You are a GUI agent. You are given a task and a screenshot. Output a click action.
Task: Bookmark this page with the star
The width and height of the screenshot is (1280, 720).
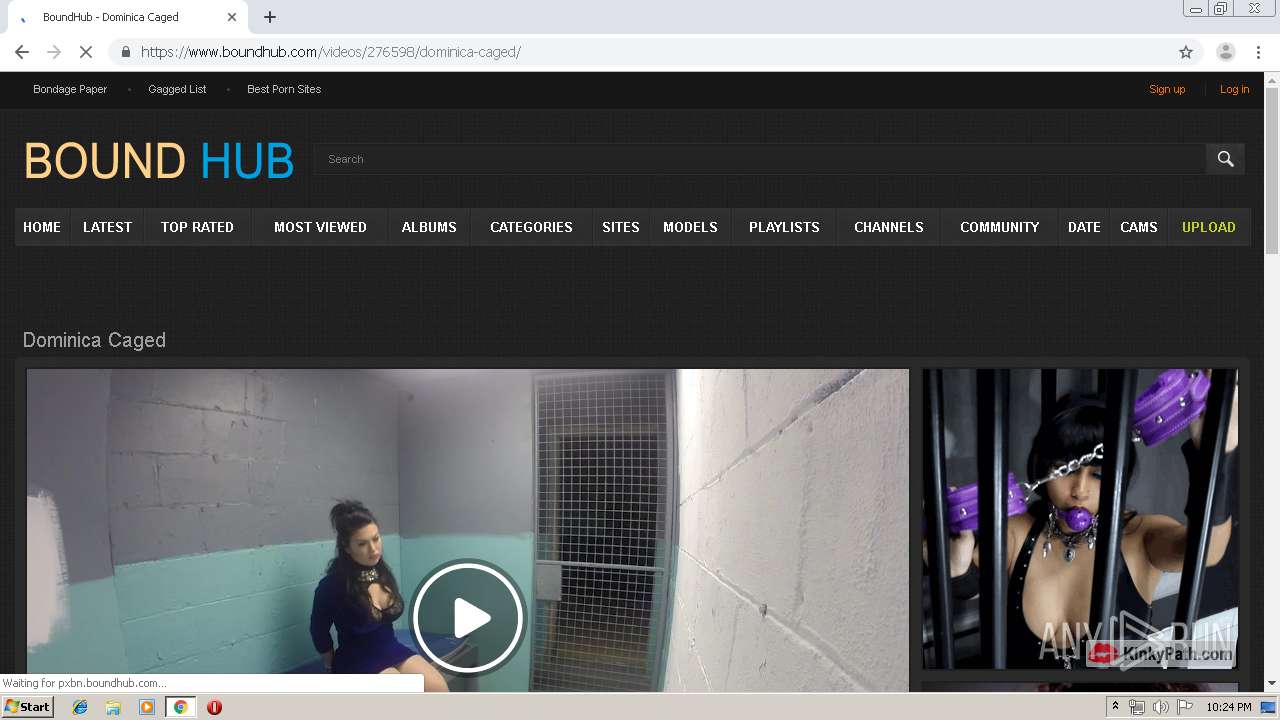[1186, 52]
